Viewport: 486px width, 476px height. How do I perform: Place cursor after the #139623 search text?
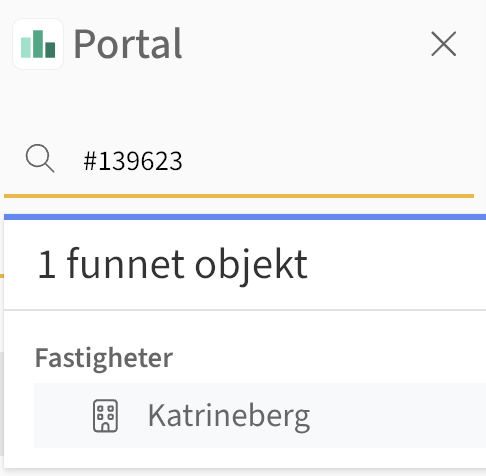183,161
